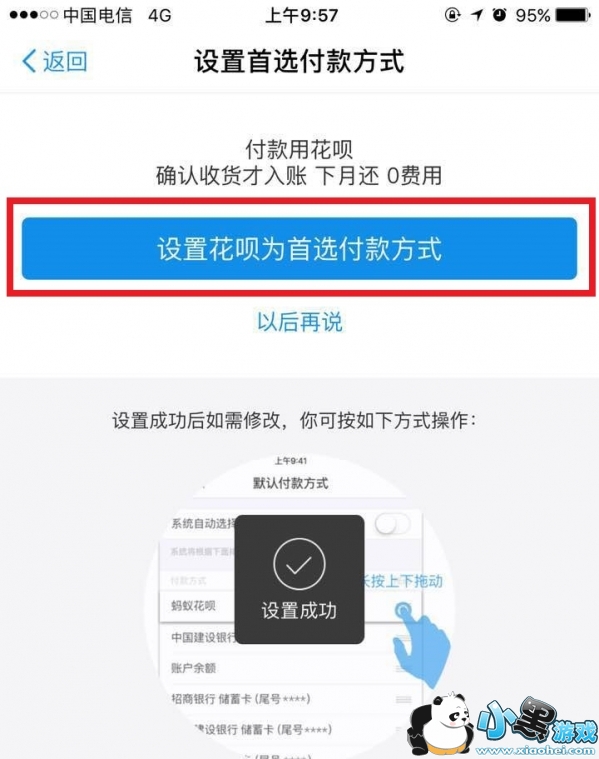Tap the page title 设置首选付款方式
599x759 pixels.
click(x=299, y=61)
